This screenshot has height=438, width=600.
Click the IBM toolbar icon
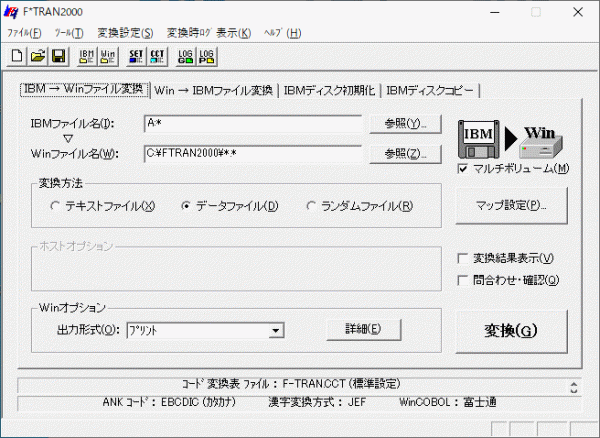(x=86, y=57)
